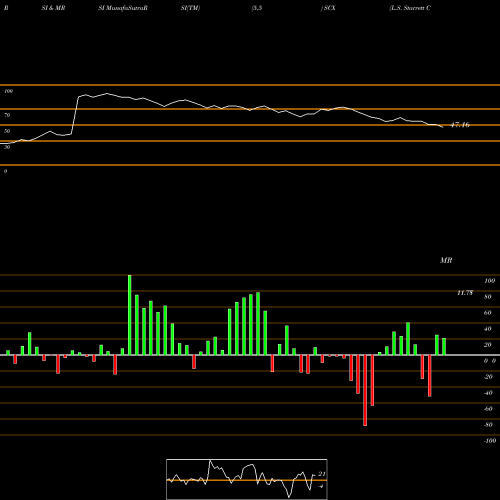The width and height of the screenshot is (500, 500).
Task: Click the RSI axis label 70
Action: 7,115
